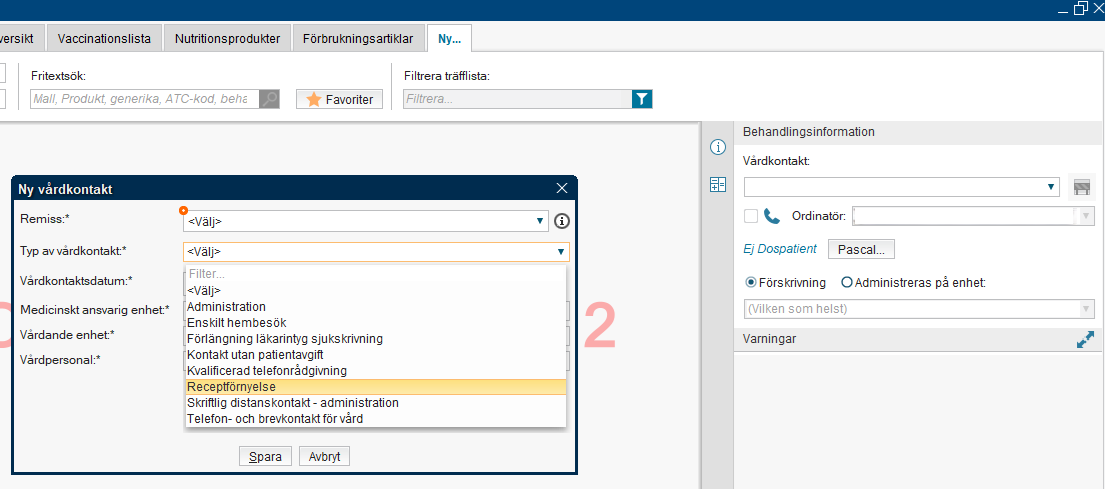Click the blue info circle in side strip
This screenshot has height=492, width=1105.
tap(717, 147)
